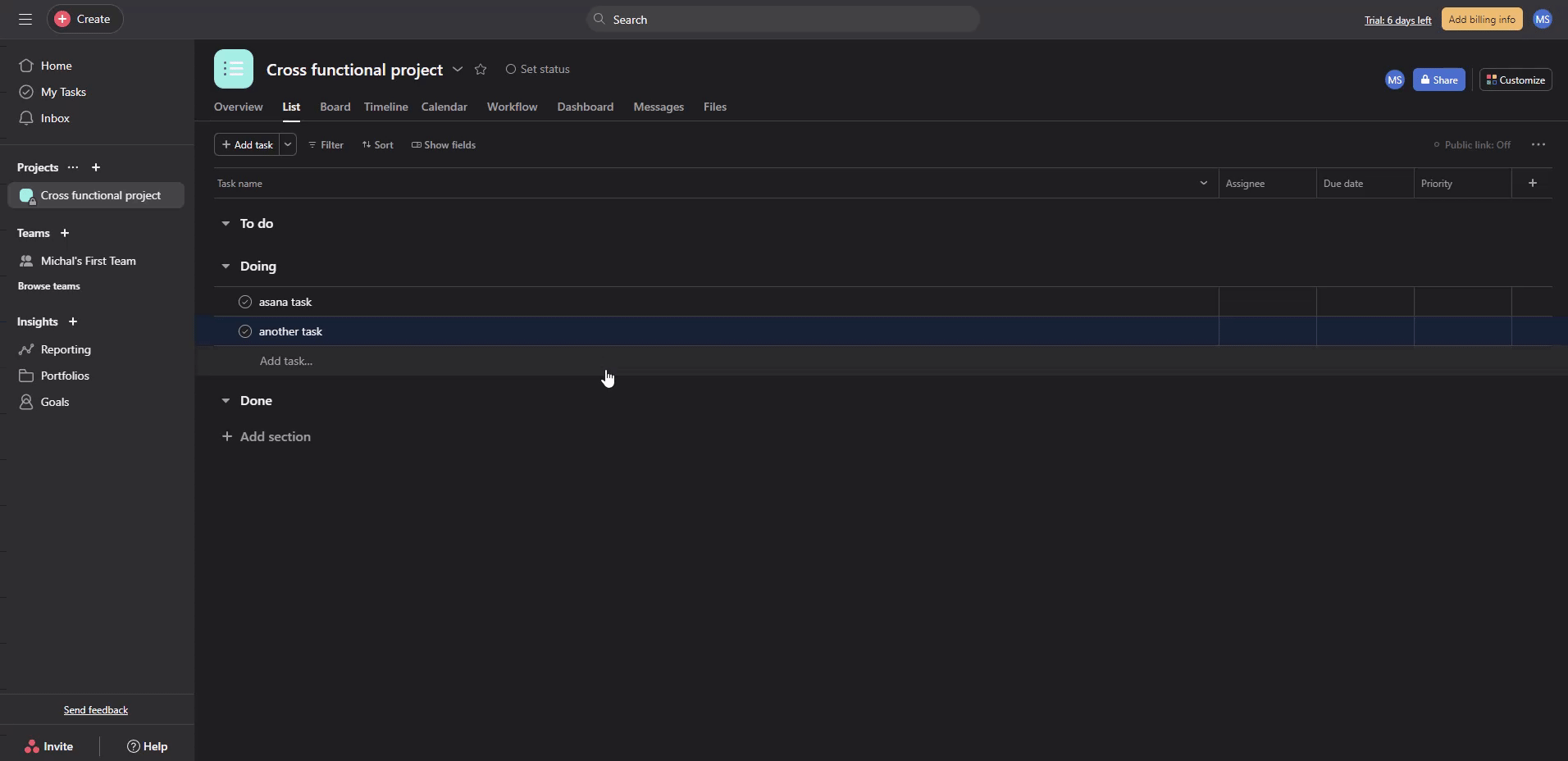Switch to the Board tab

[x=335, y=107]
